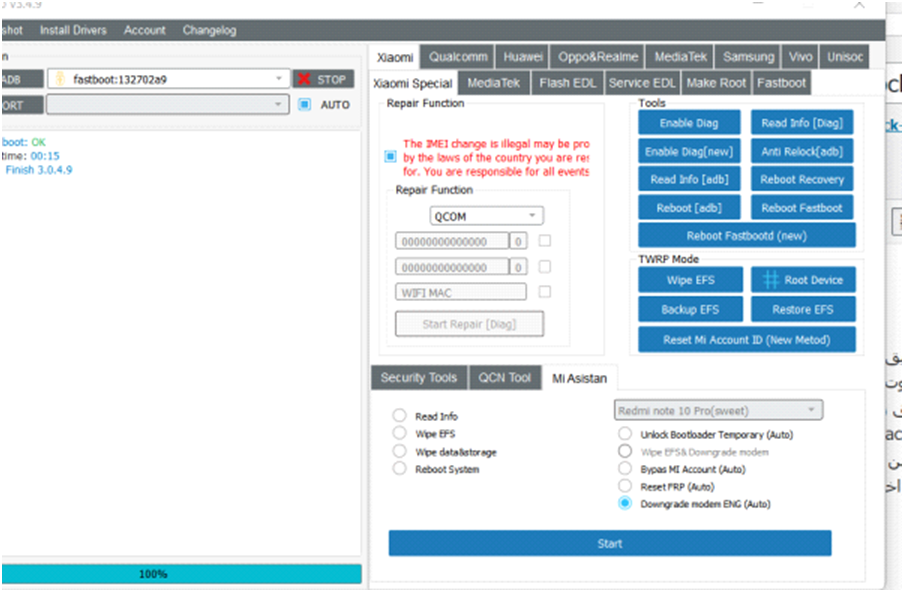904x592 pixels.
Task: Open the Changelog menu
Action: (x=209, y=30)
